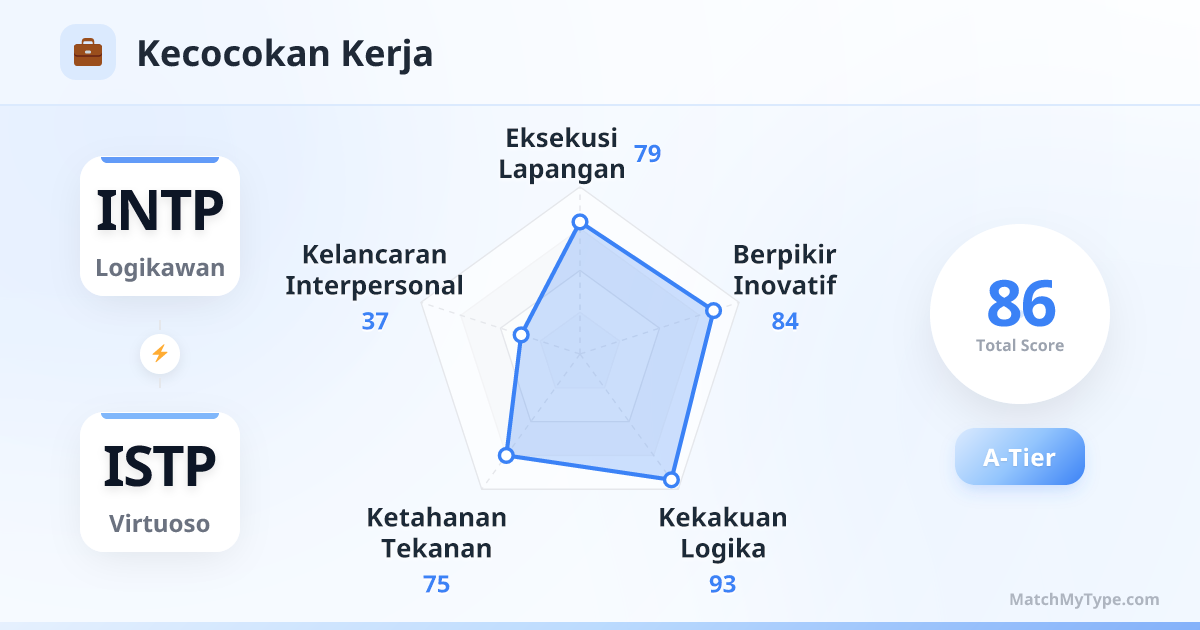The image size is (1200, 630).
Task: Click the Berpikir Inovatif radar point
Action: tap(713, 310)
